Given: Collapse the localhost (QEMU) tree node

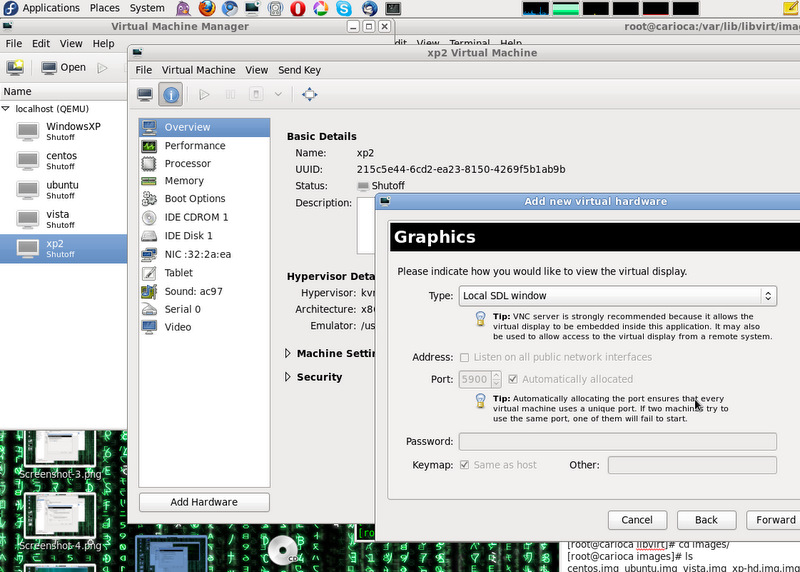Looking at the screenshot, I should coord(7,108).
